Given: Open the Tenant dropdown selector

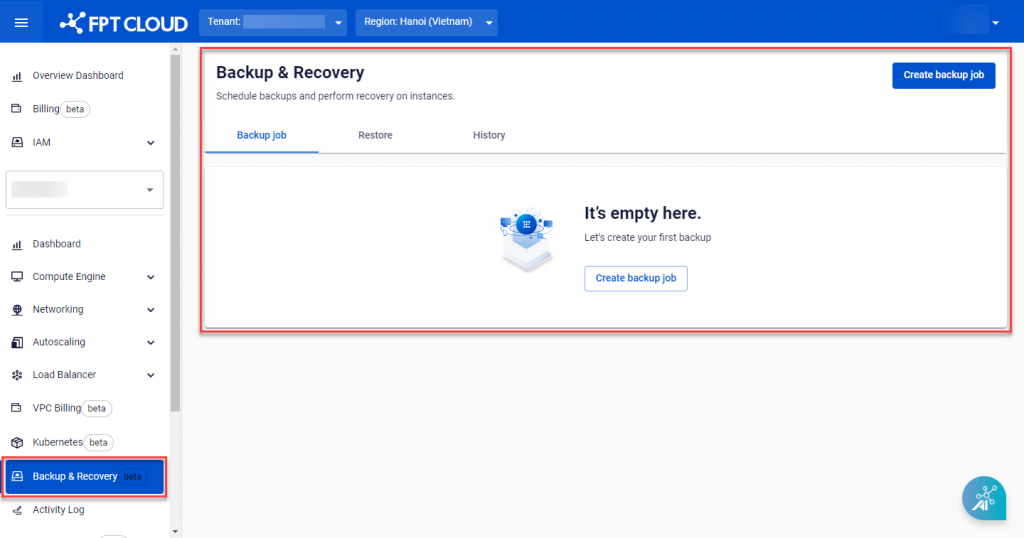Looking at the screenshot, I should 274,22.
